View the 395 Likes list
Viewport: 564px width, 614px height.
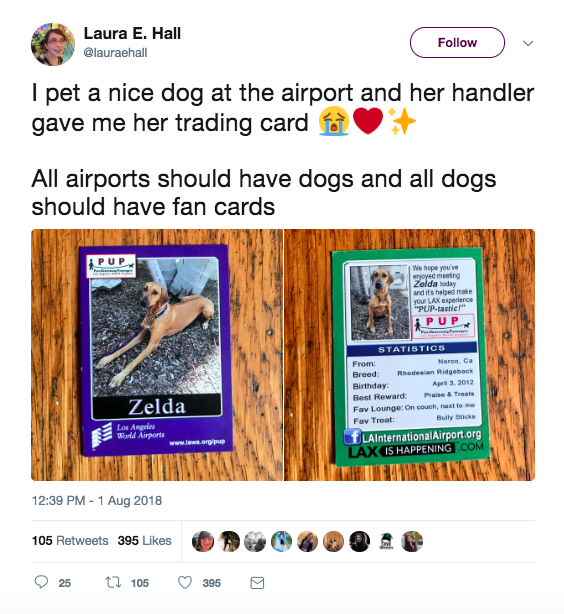pyautogui.click(x=145, y=540)
